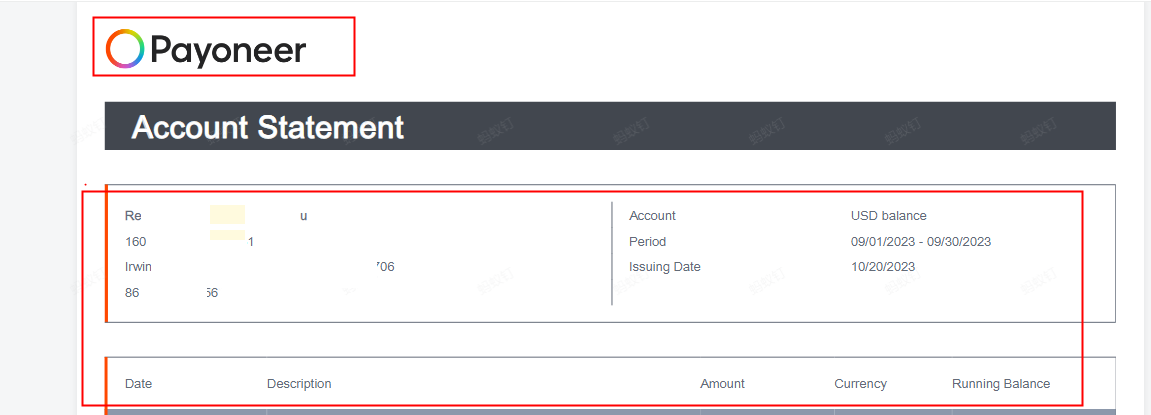Click the Date column header
Image resolution: width=1151 pixels, height=415 pixels.
click(x=138, y=384)
